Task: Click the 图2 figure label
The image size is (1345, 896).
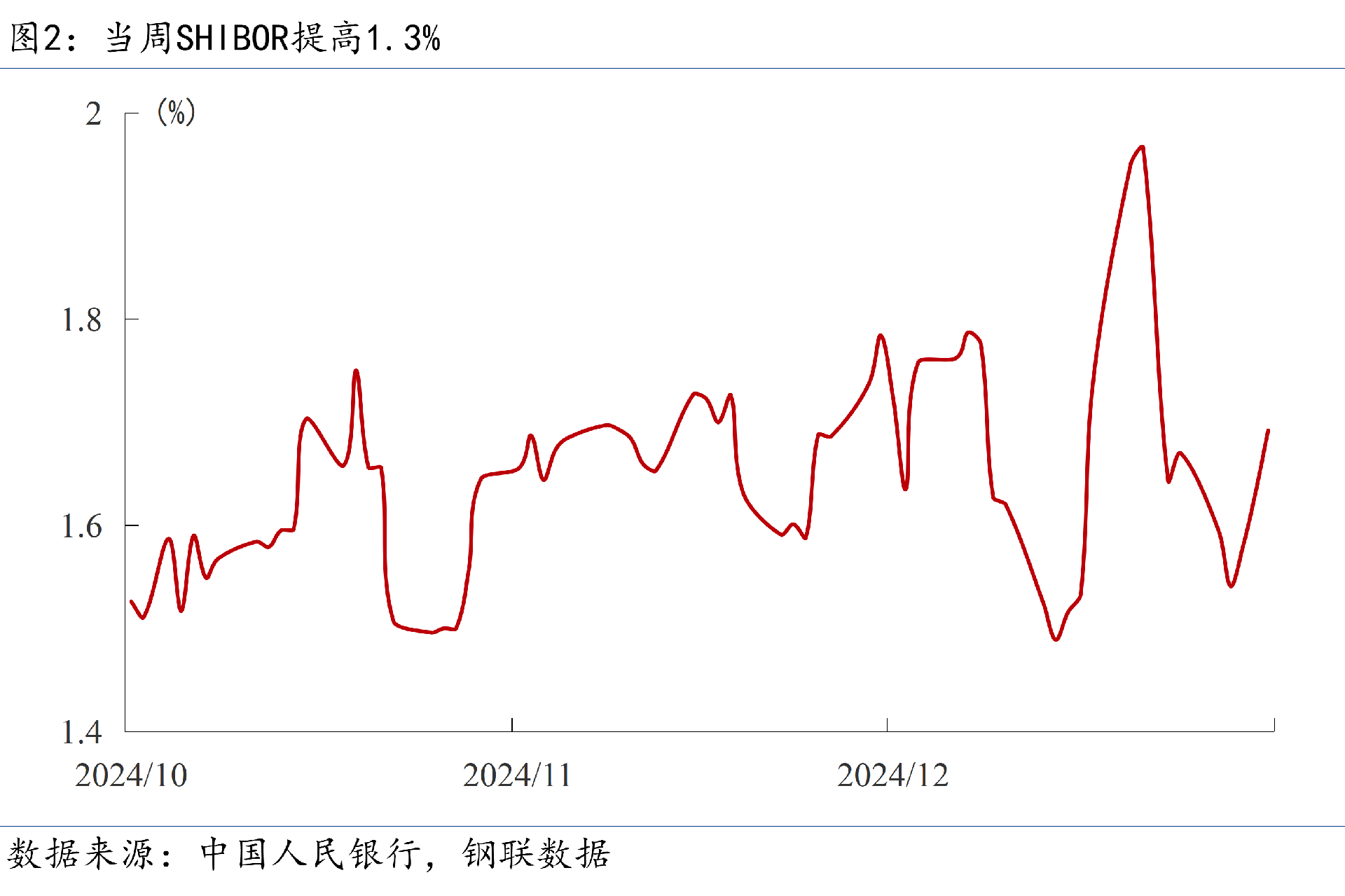Action: [x=36, y=38]
